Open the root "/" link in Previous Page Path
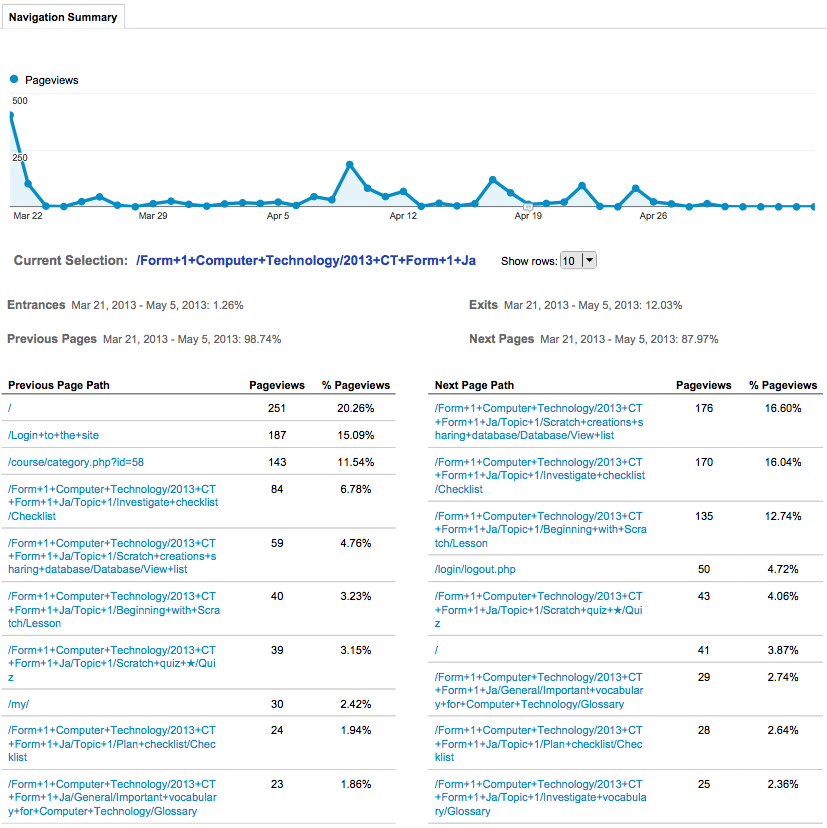 pos(10,408)
